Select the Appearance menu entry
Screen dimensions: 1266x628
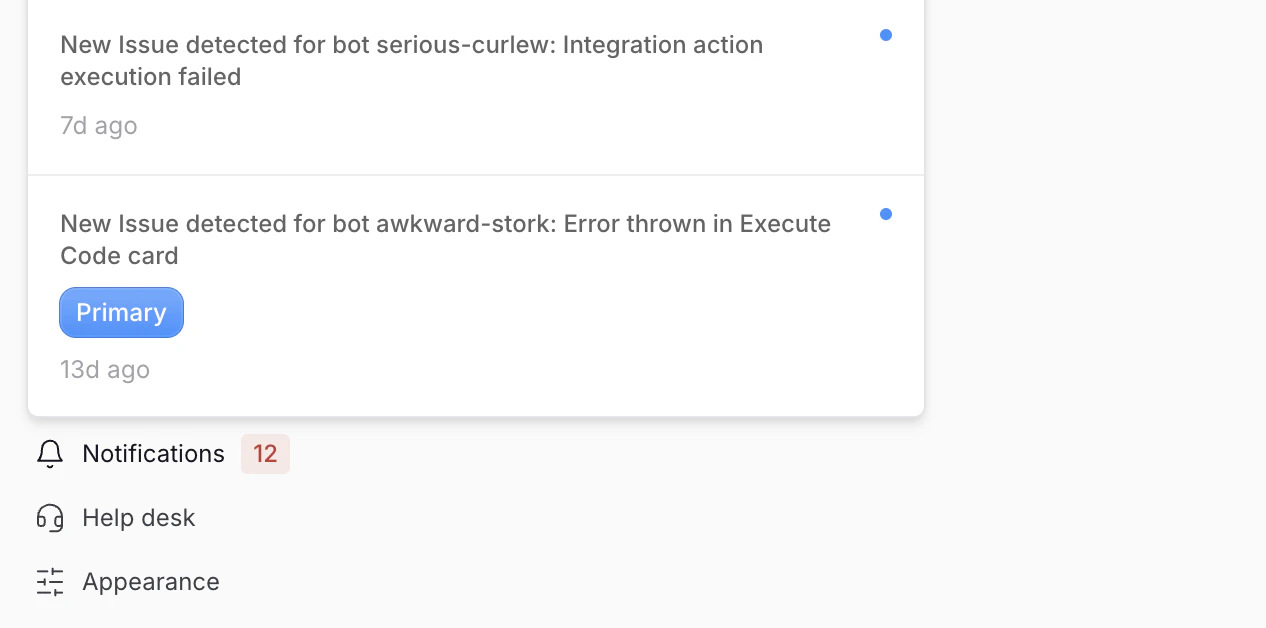coord(151,582)
